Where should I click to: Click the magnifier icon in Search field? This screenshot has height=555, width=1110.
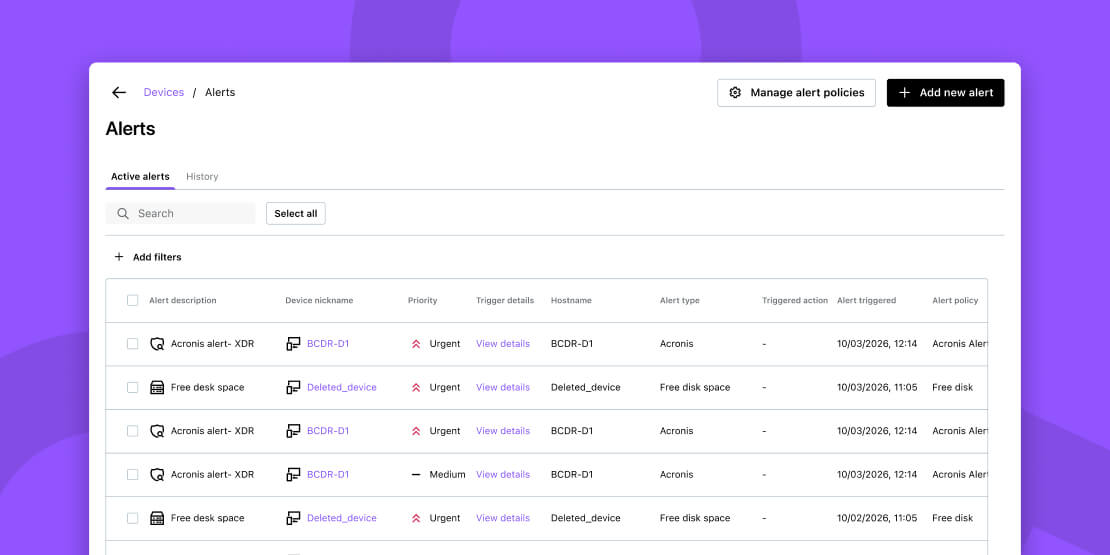(123, 214)
